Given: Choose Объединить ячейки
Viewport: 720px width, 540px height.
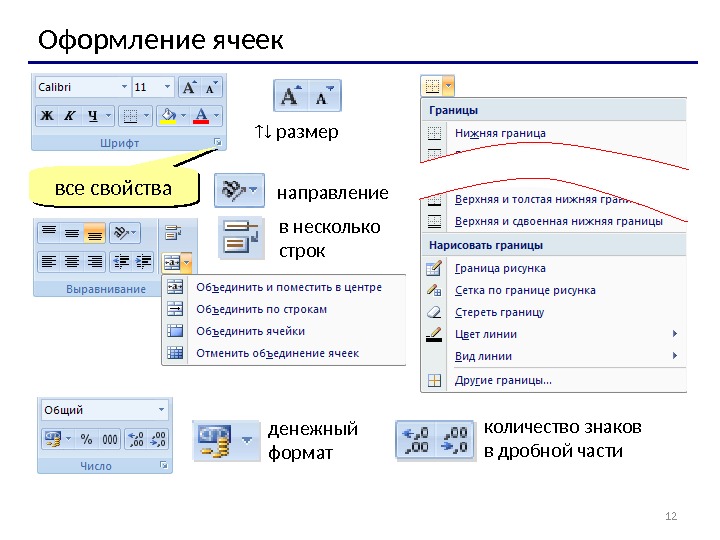Looking at the screenshot, I should pos(284,332).
